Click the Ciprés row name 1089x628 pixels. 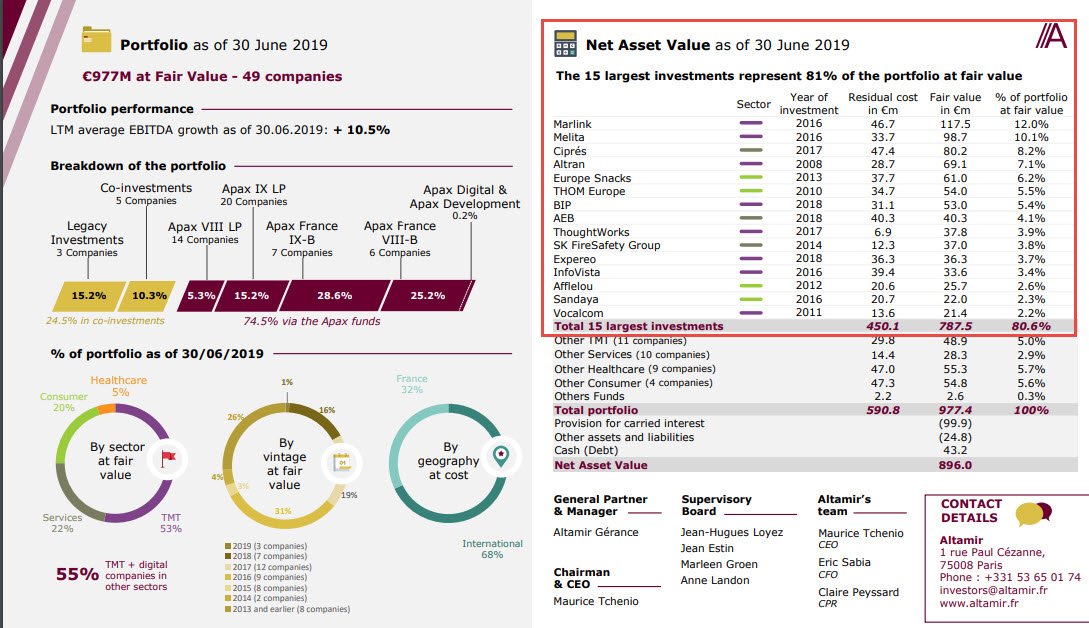point(570,151)
